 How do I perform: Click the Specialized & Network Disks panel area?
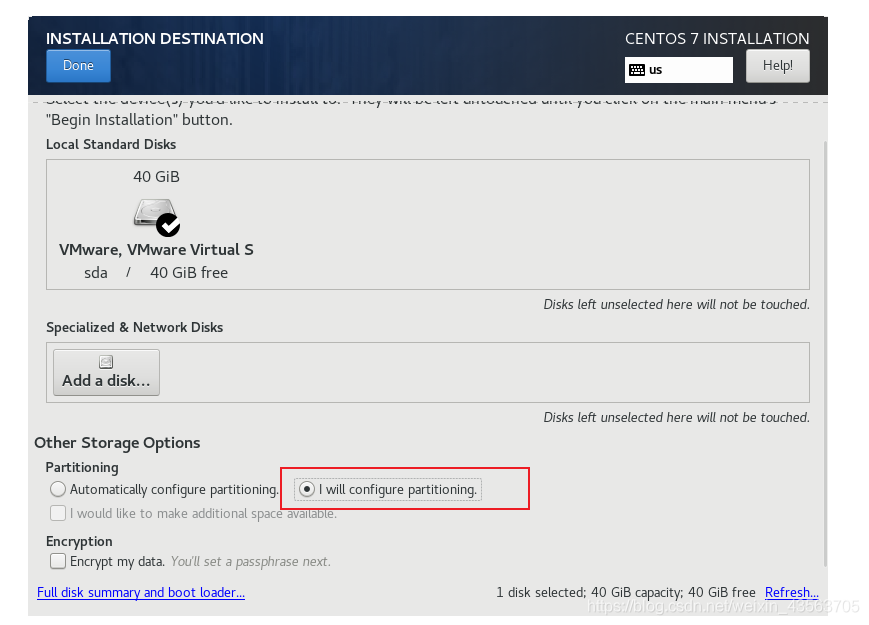[428, 372]
